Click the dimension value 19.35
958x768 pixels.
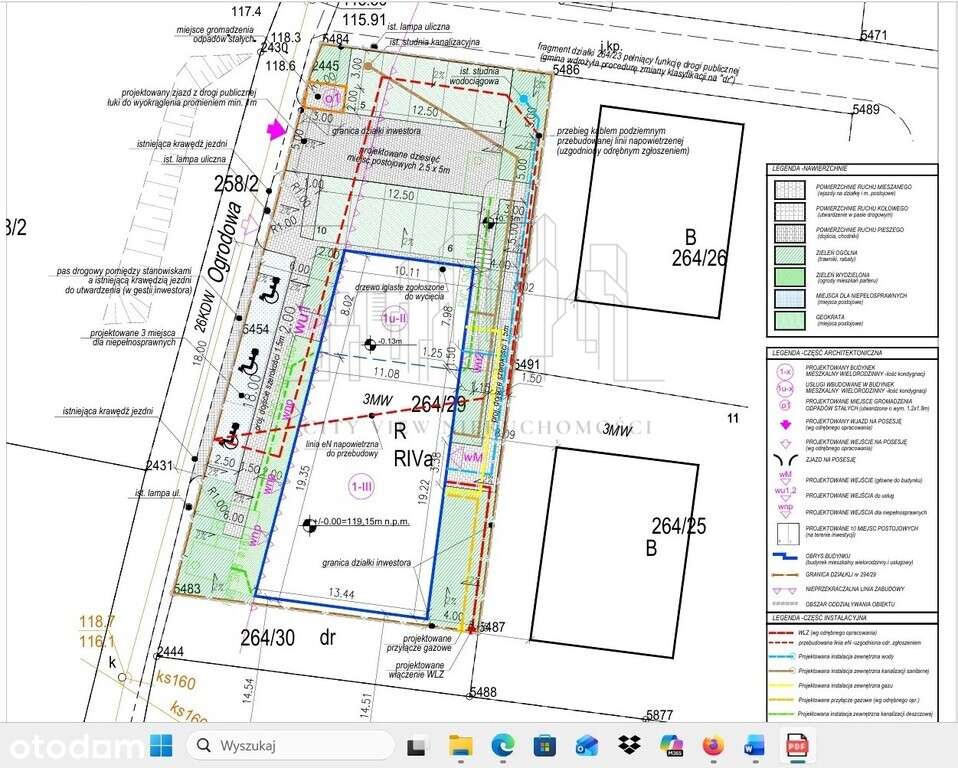(303, 478)
